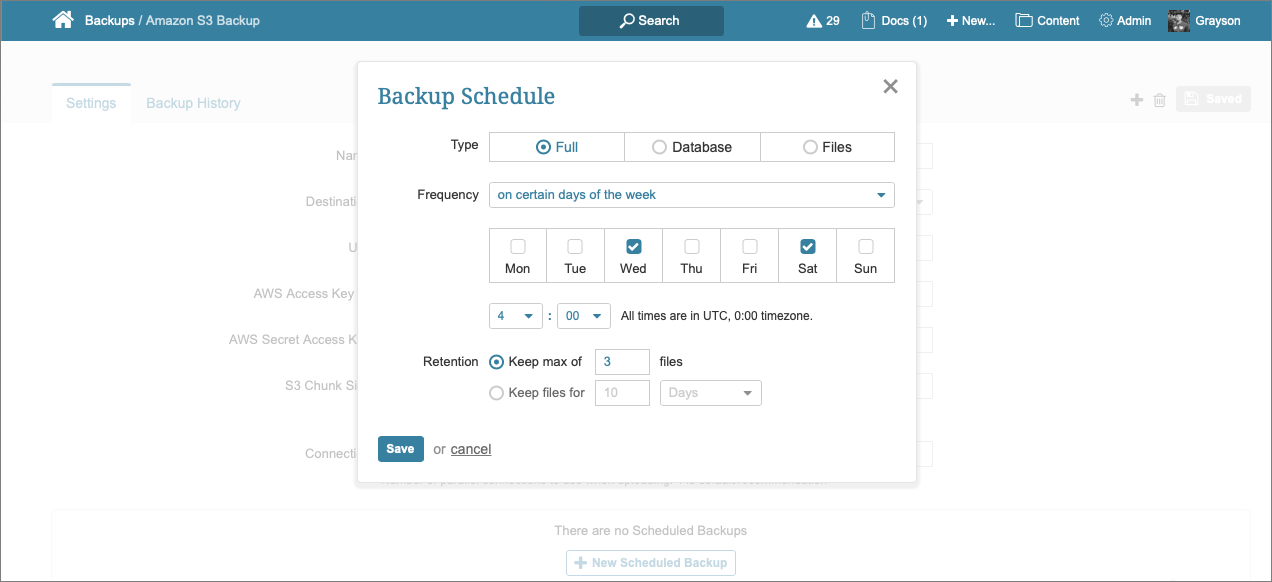Click the add plus icon near Saved
The image size is (1272, 582).
[x=1137, y=100]
